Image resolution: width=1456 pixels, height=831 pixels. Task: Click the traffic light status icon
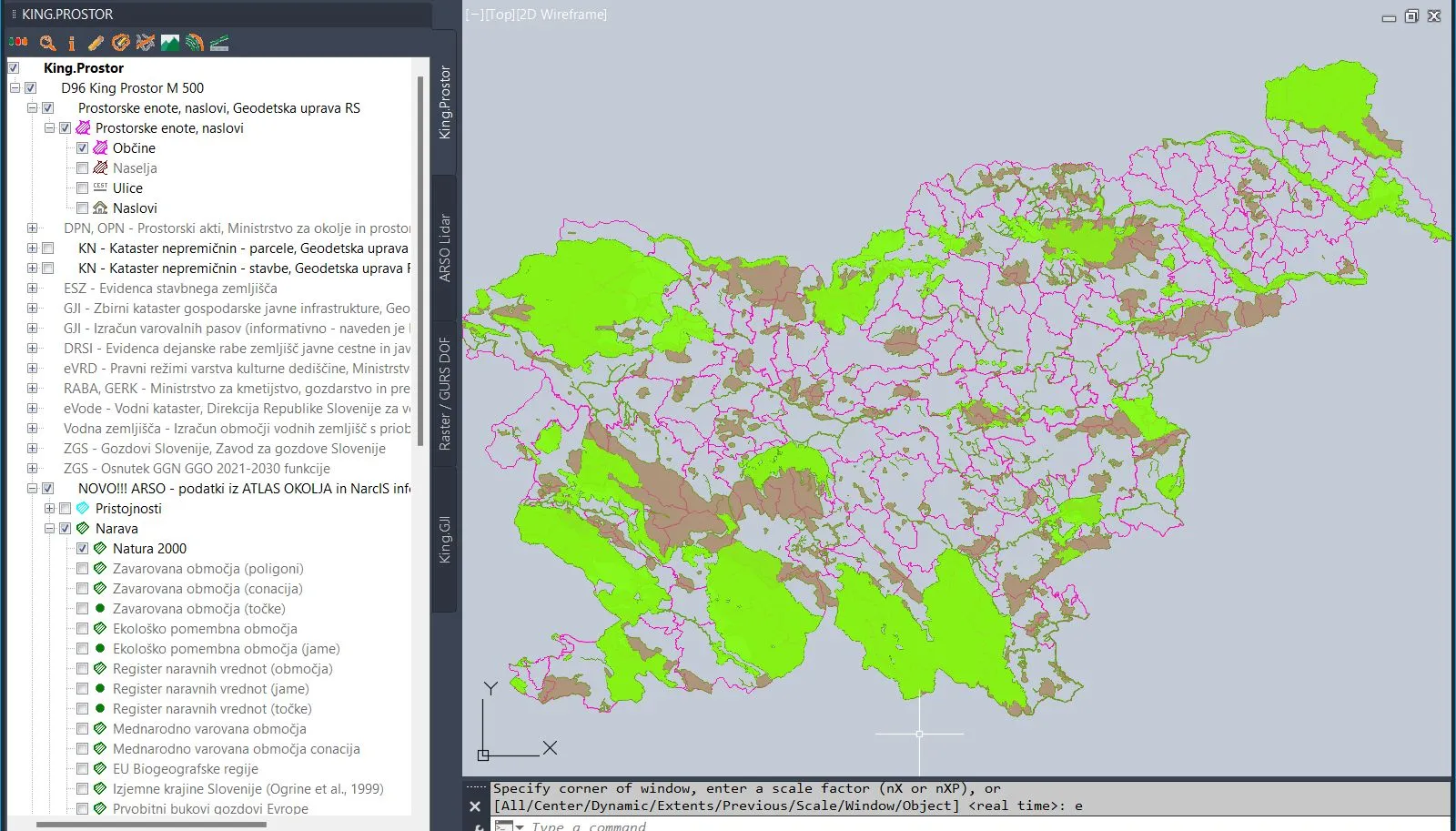coord(18,43)
